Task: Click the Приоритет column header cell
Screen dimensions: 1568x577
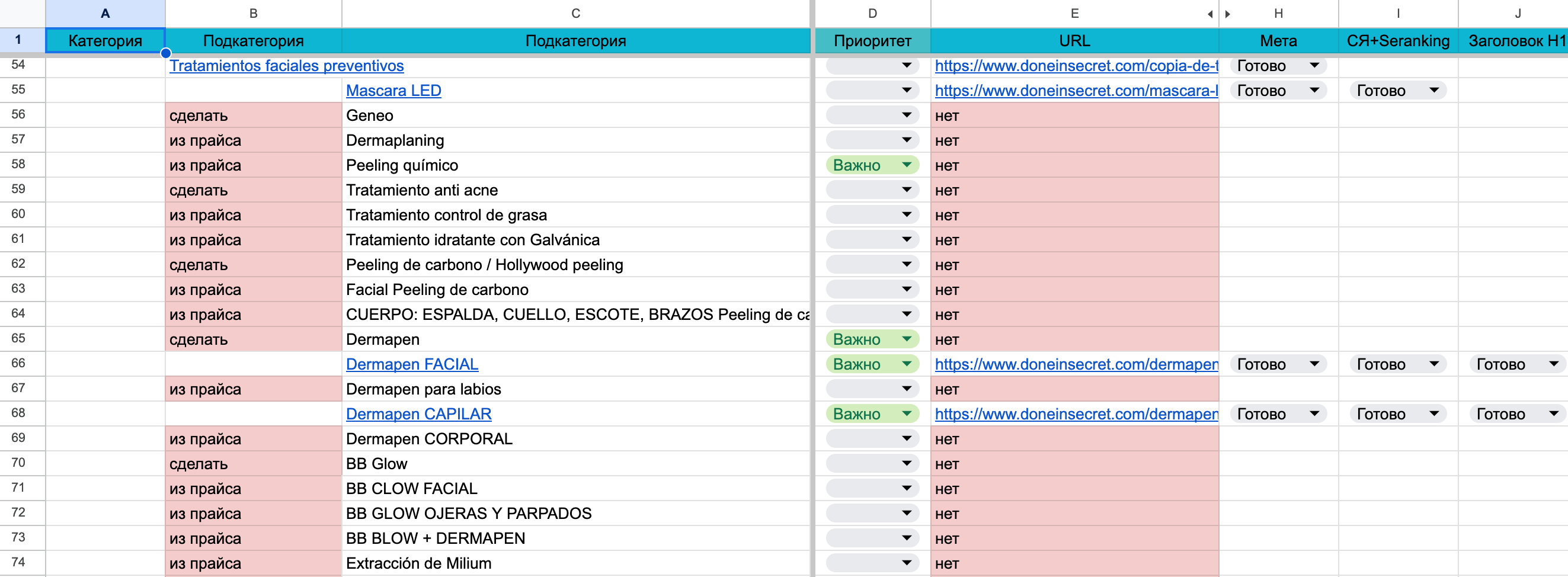Action: [x=872, y=41]
